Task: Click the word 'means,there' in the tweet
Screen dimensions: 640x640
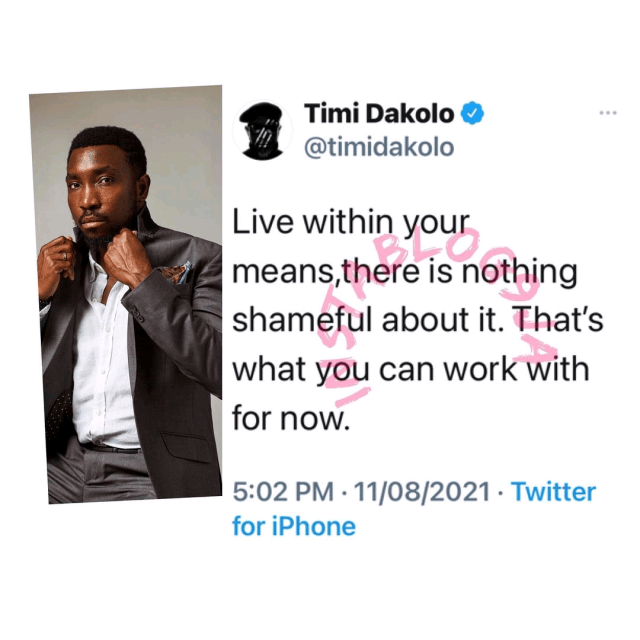Action: coord(326,273)
